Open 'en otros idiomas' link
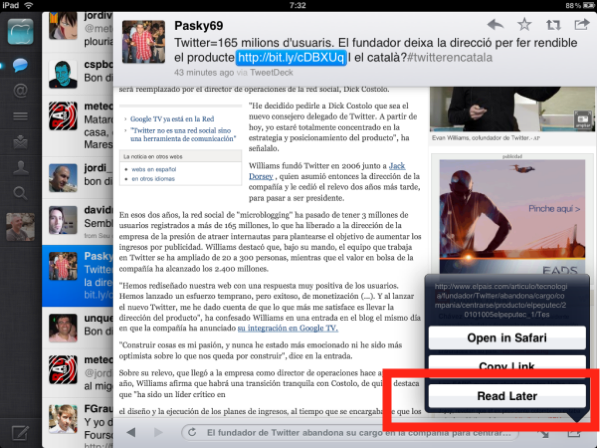This screenshot has height=448, width=600. (x=153, y=179)
